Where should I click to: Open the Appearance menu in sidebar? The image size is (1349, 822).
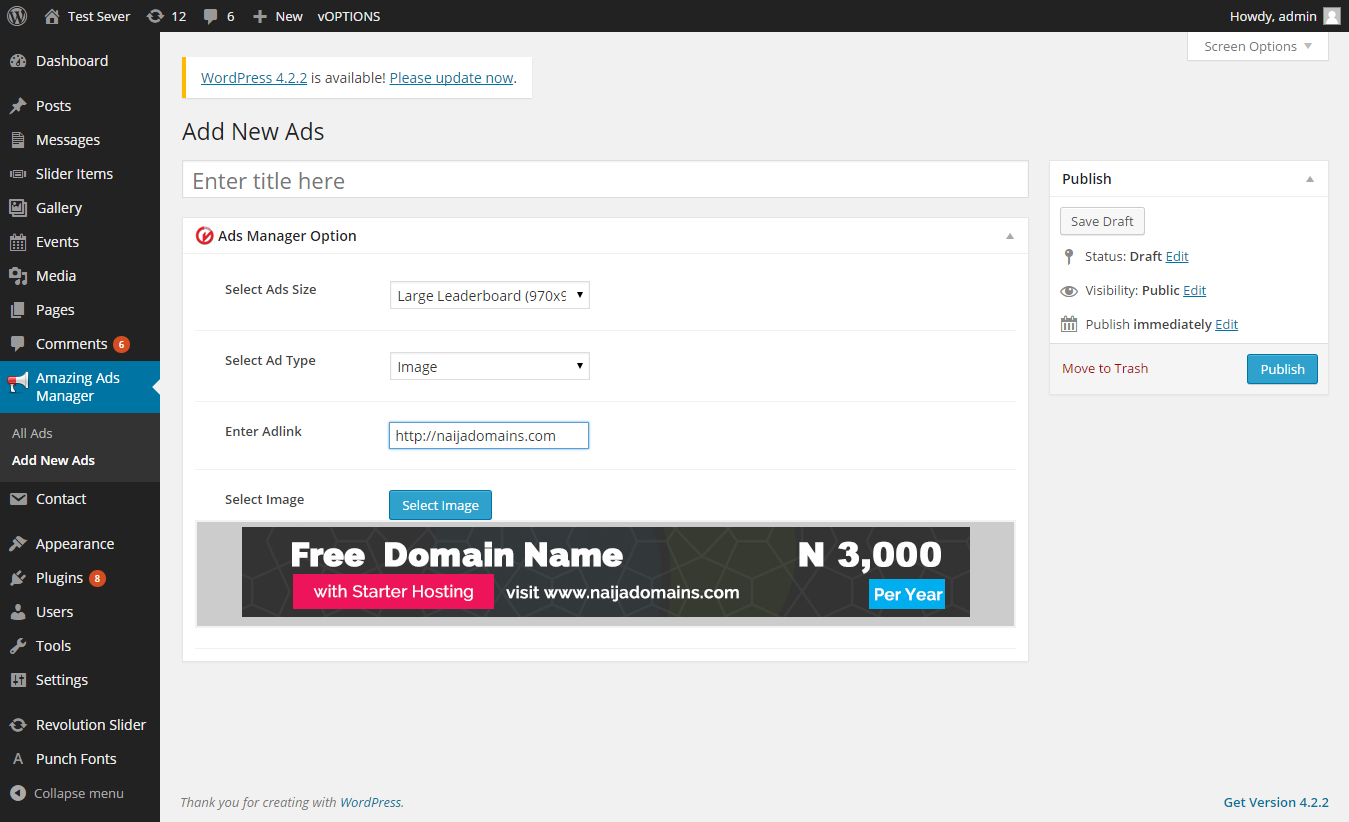click(75, 544)
